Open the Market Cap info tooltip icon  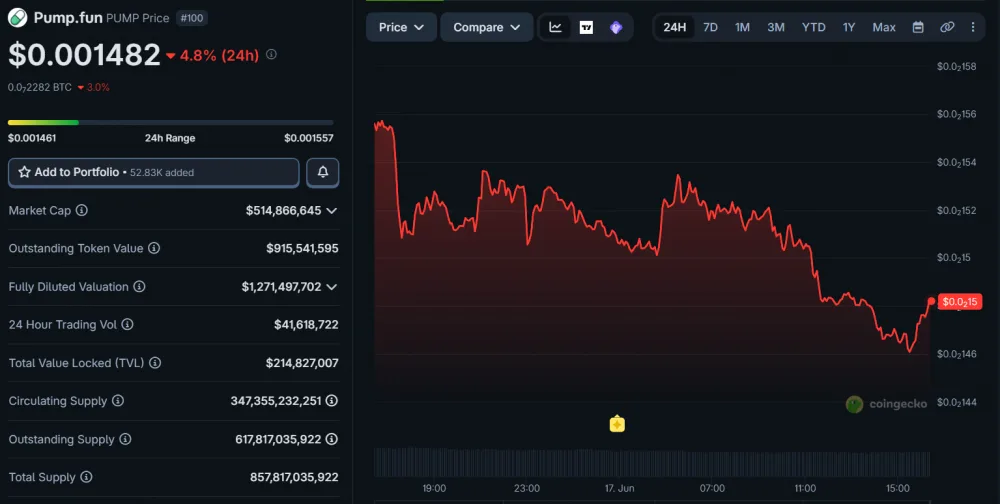82,210
